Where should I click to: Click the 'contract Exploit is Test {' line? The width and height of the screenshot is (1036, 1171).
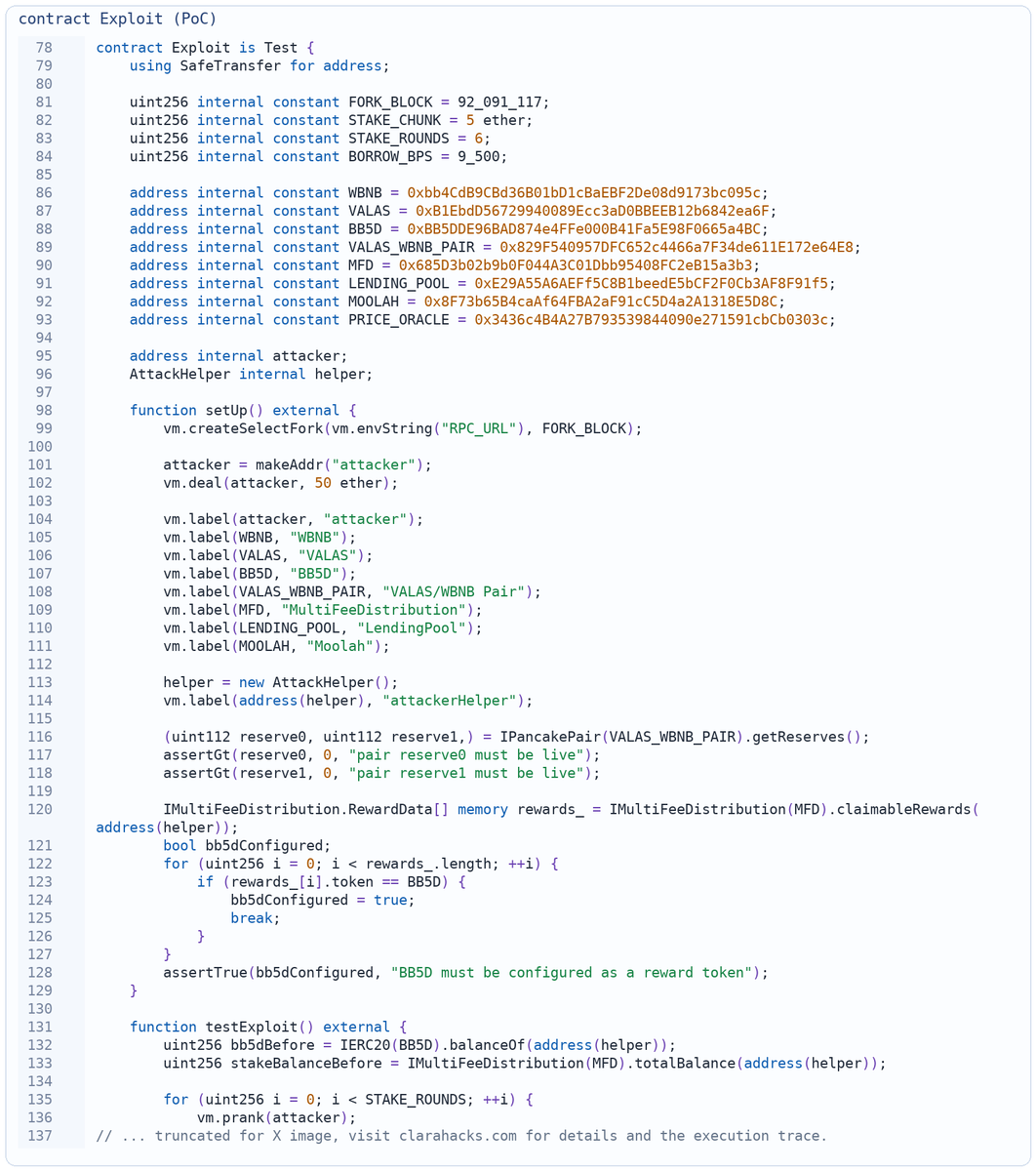(206, 48)
